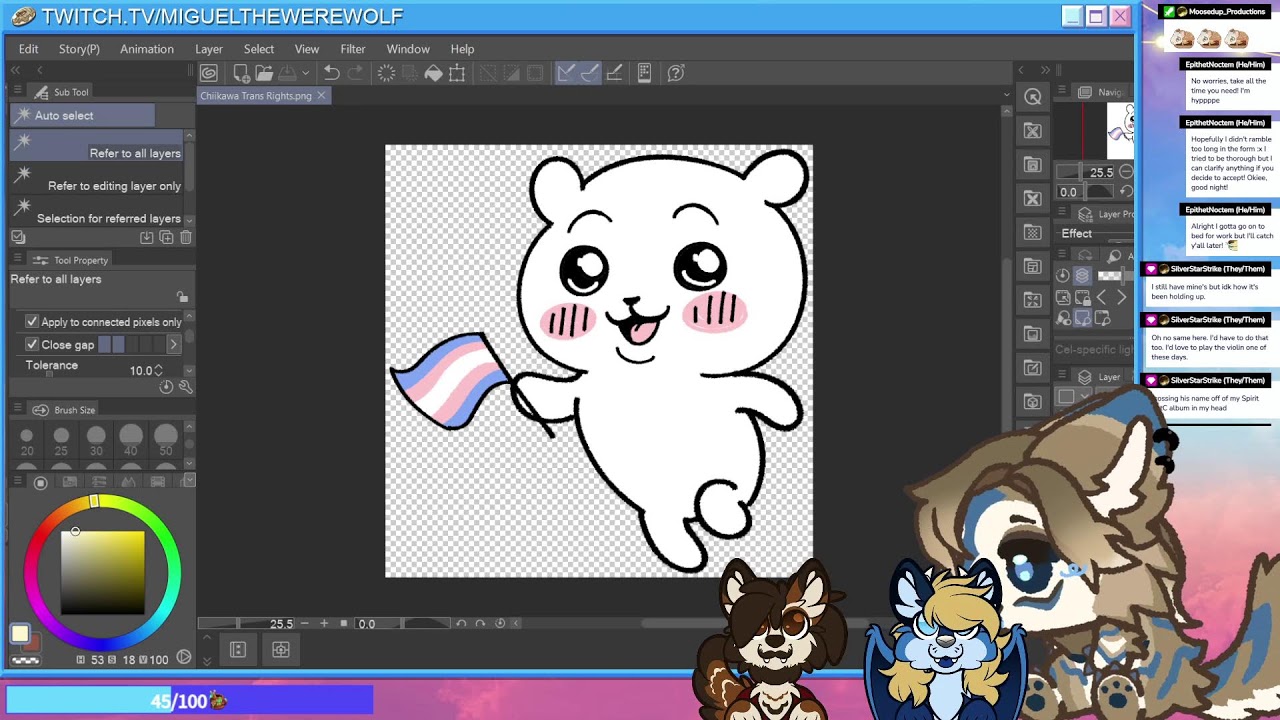Screen dimensions: 1280x720
Task: Duplicate sub tool icon
Action: click(166, 238)
